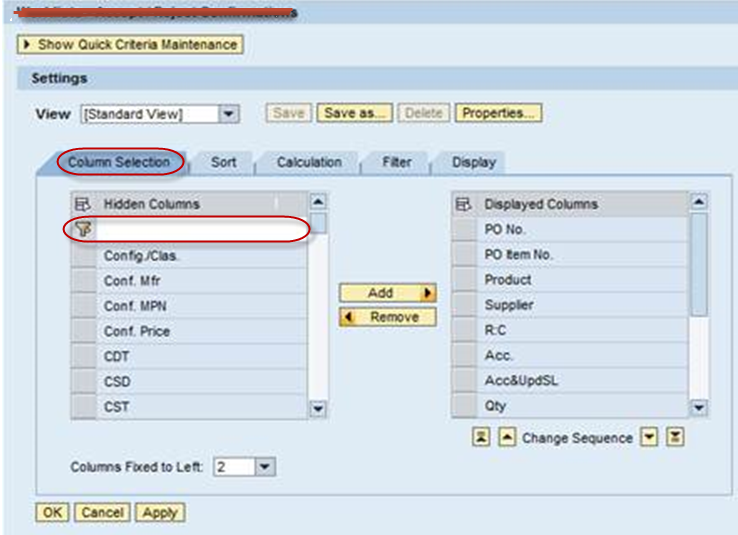Click the Hidden Columns scrollbar thumb

tap(319, 223)
